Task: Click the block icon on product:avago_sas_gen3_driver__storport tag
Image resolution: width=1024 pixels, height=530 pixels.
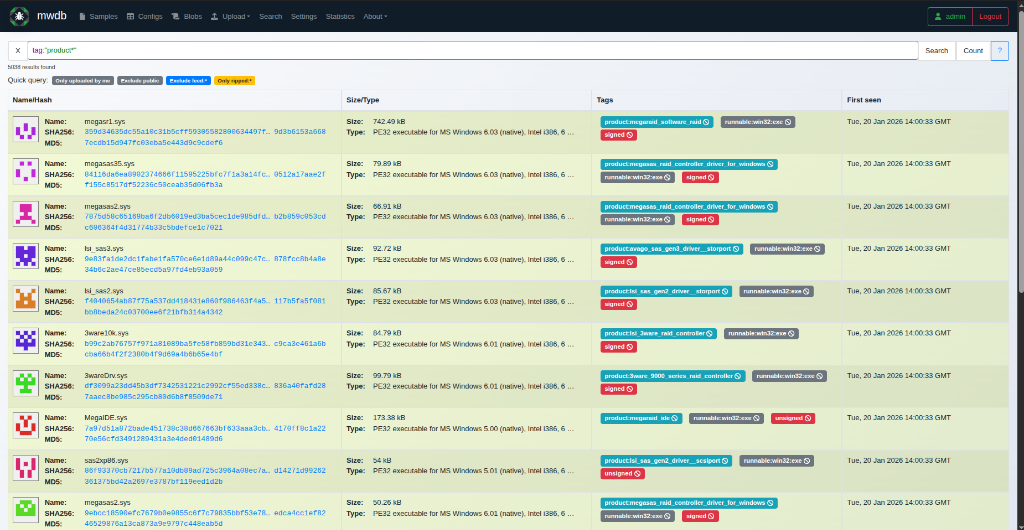Action: pos(736,248)
